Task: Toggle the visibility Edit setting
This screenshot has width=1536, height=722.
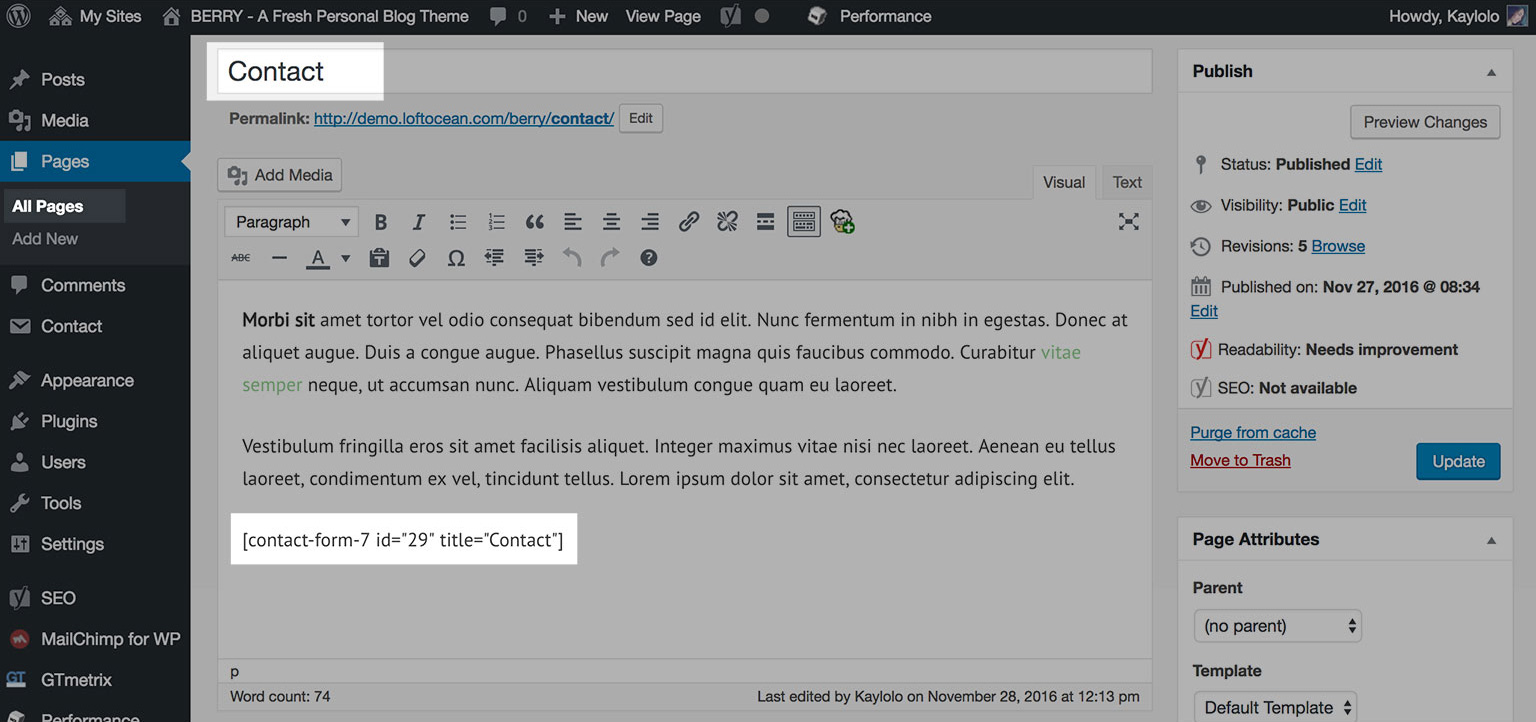Action: click(1352, 205)
